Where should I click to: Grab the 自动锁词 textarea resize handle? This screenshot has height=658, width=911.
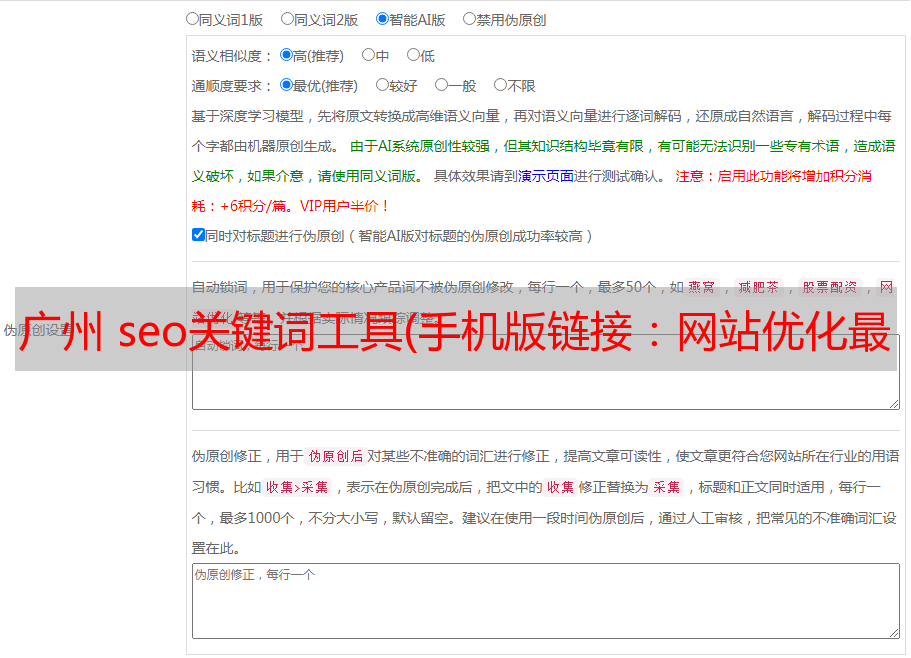[x=894, y=404]
